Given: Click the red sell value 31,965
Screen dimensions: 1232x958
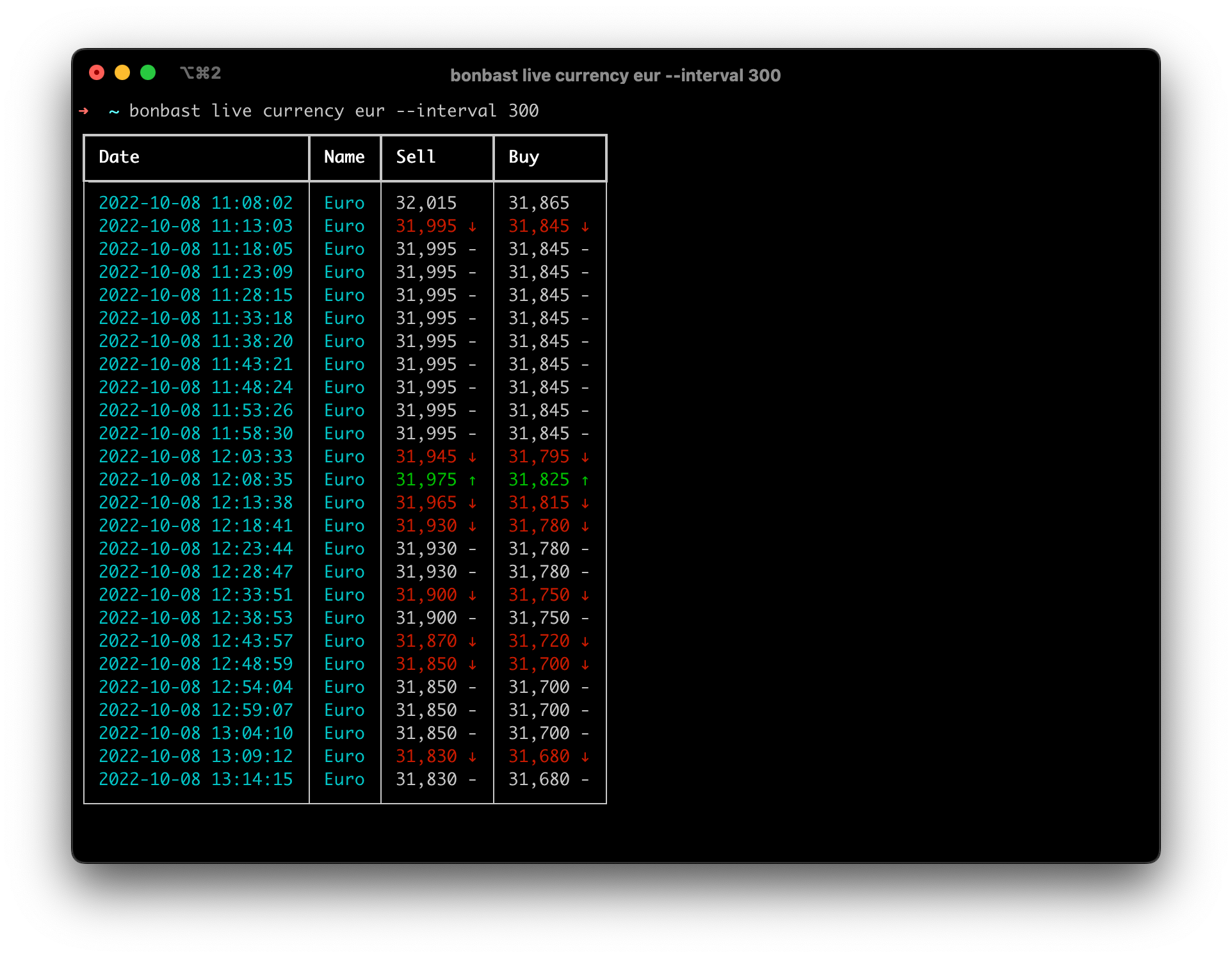Looking at the screenshot, I should pyautogui.click(x=426, y=503).
